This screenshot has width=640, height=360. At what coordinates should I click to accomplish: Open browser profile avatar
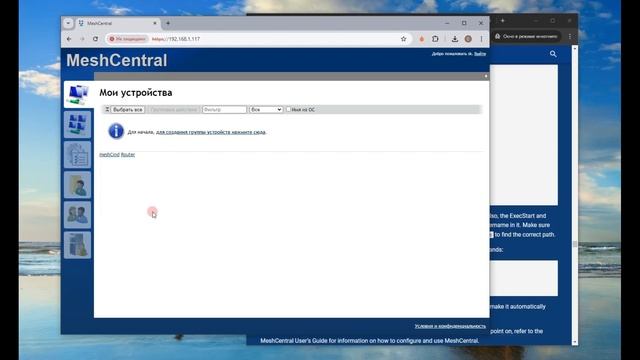click(468, 39)
